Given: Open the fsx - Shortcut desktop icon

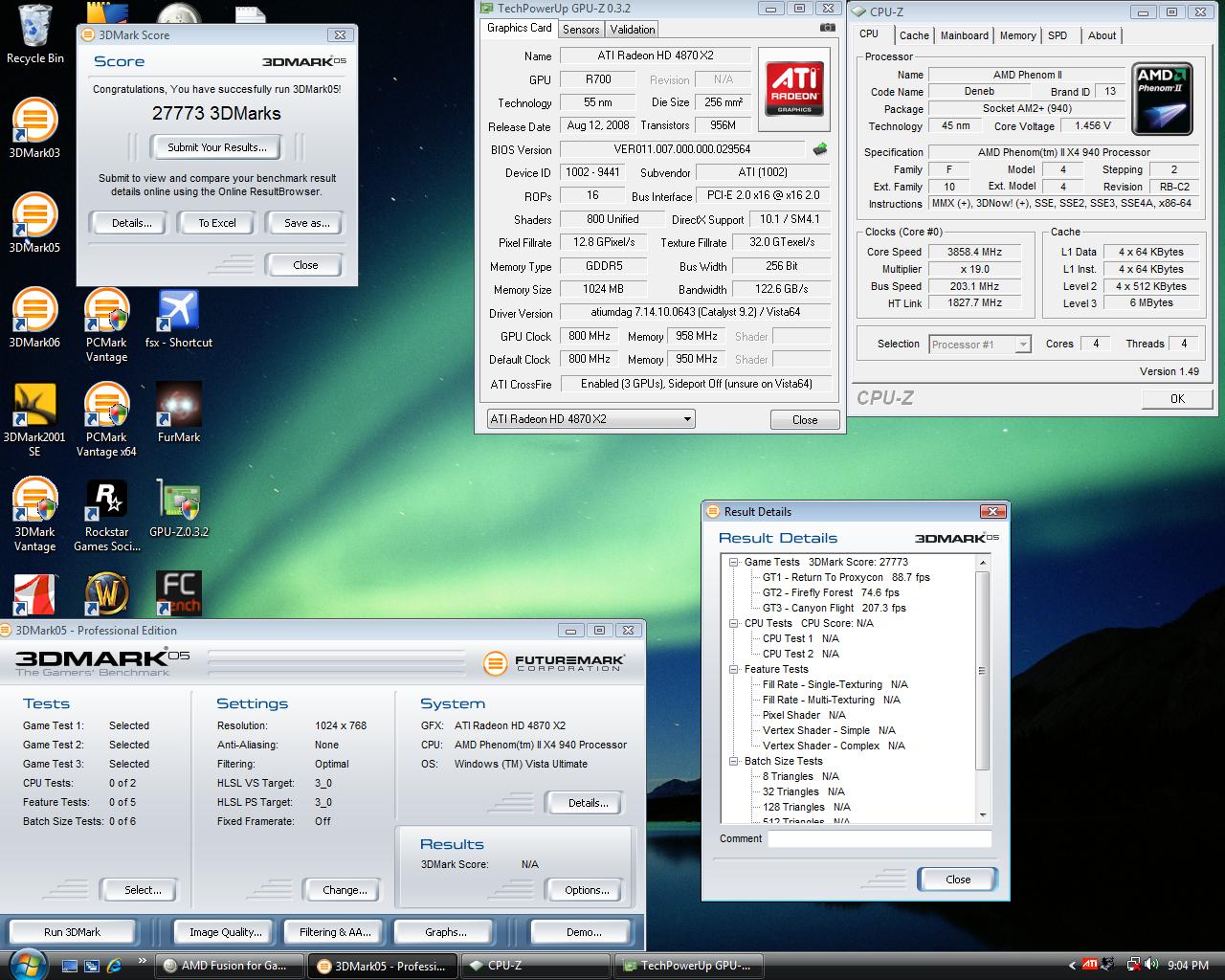Looking at the screenshot, I should (179, 318).
